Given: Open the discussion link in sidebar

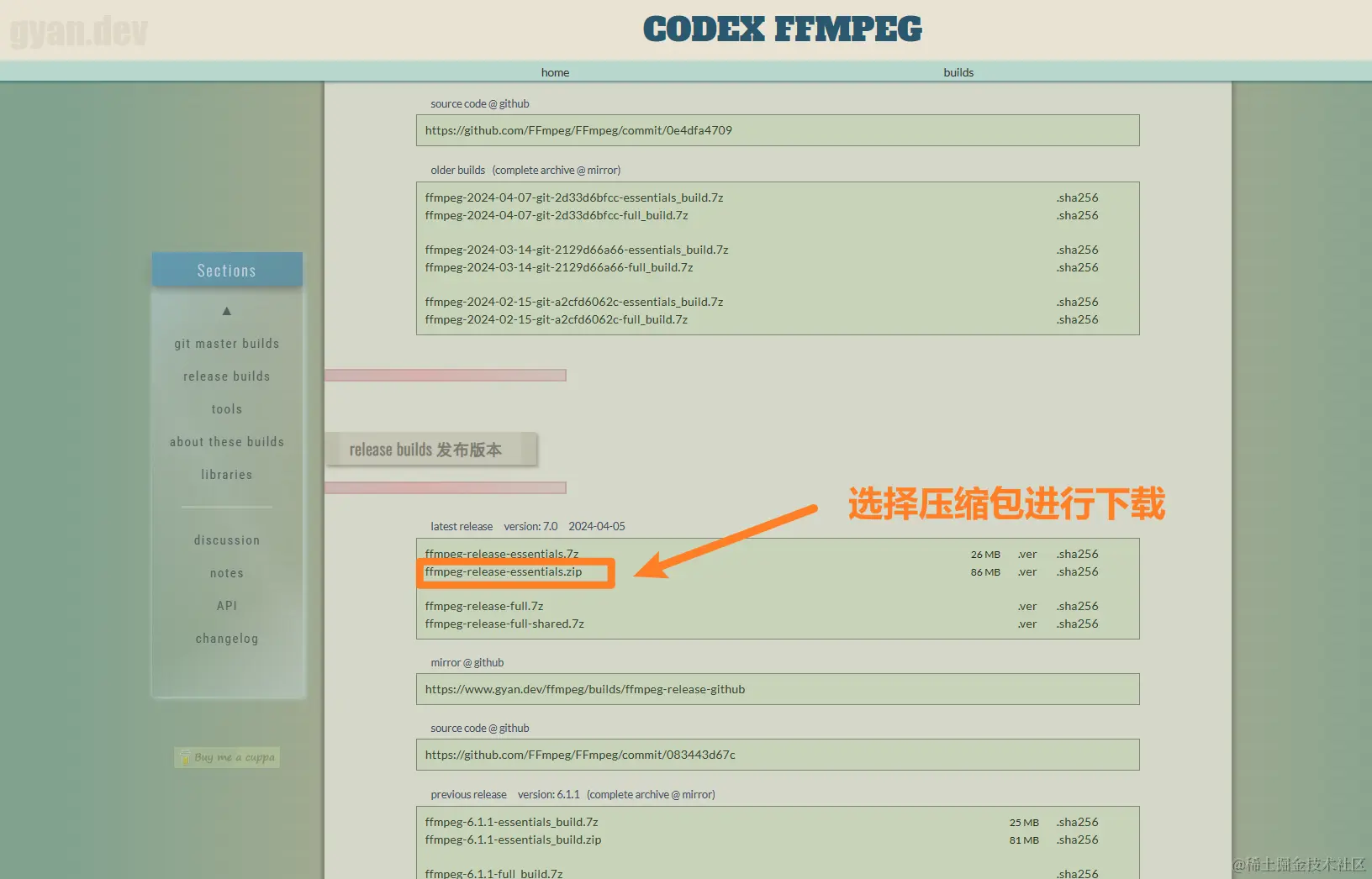Looking at the screenshot, I should click(227, 540).
